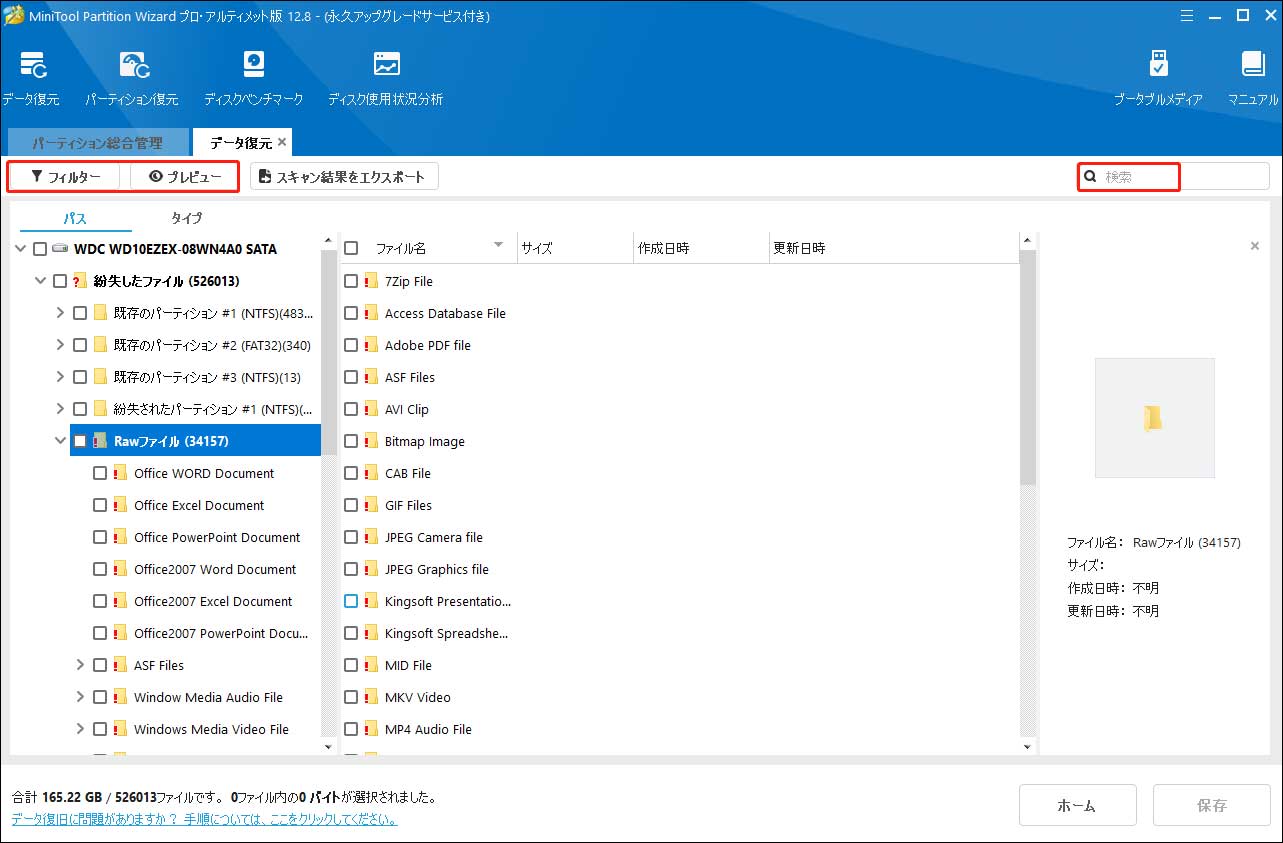Click the MP4 Audio File folder icon

point(371,729)
